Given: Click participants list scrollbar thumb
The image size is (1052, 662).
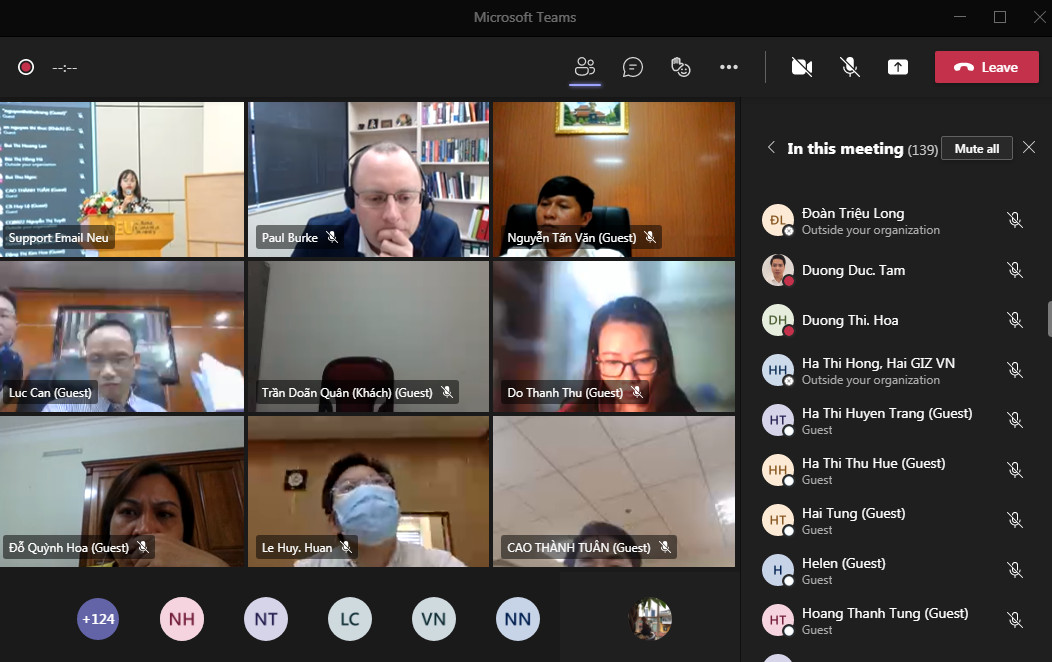Looking at the screenshot, I should 1049,318.
